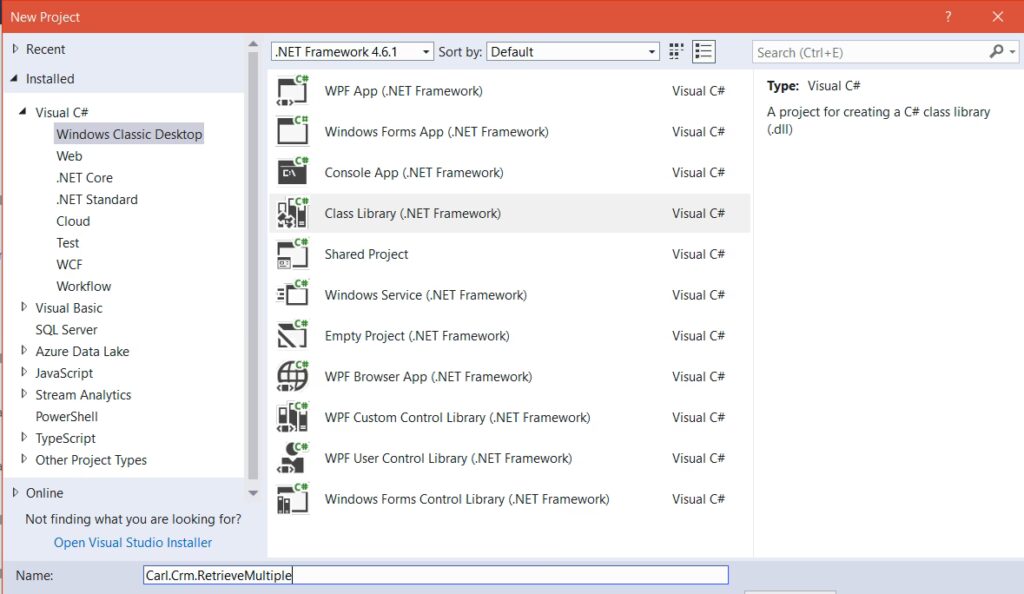Click the WPF User Control Library icon
The width and height of the screenshot is (1024, 594).
point(292,458)
